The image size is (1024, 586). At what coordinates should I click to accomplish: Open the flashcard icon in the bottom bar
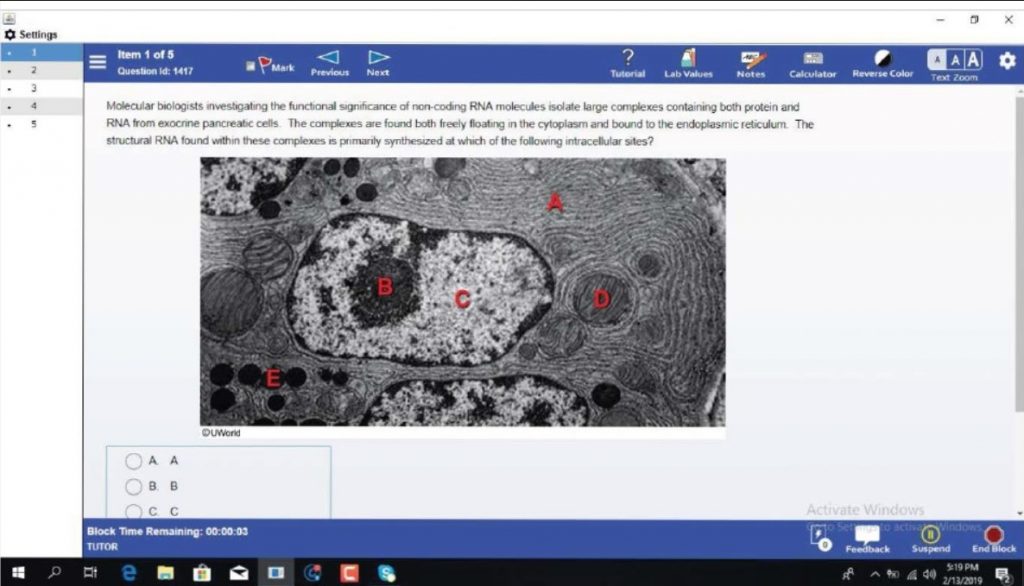pyautogui.click(x=819, y=538)
